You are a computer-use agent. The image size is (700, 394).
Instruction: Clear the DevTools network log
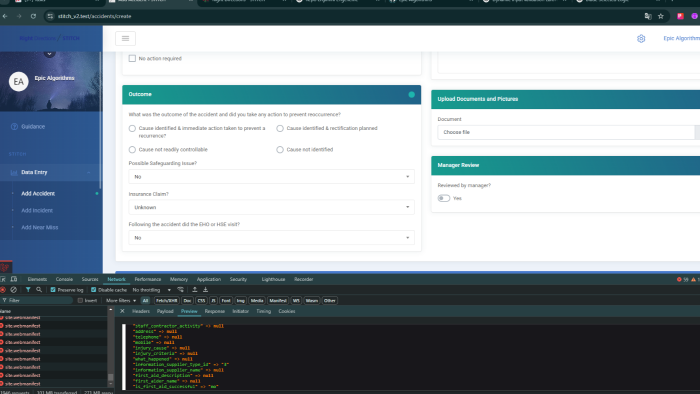click(14, 290)
